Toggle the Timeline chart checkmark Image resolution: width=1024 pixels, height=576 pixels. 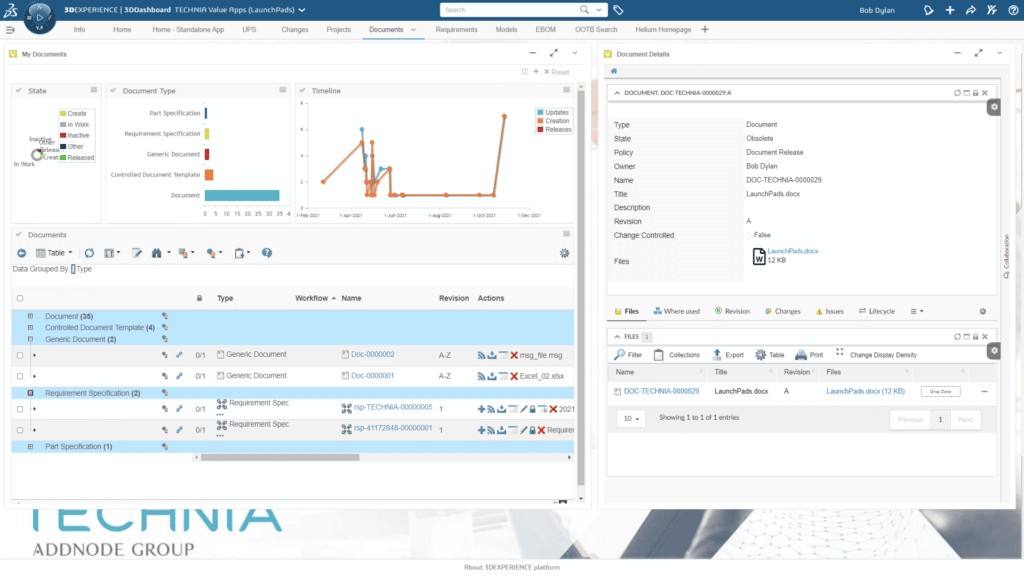click(x=302, y=91)
